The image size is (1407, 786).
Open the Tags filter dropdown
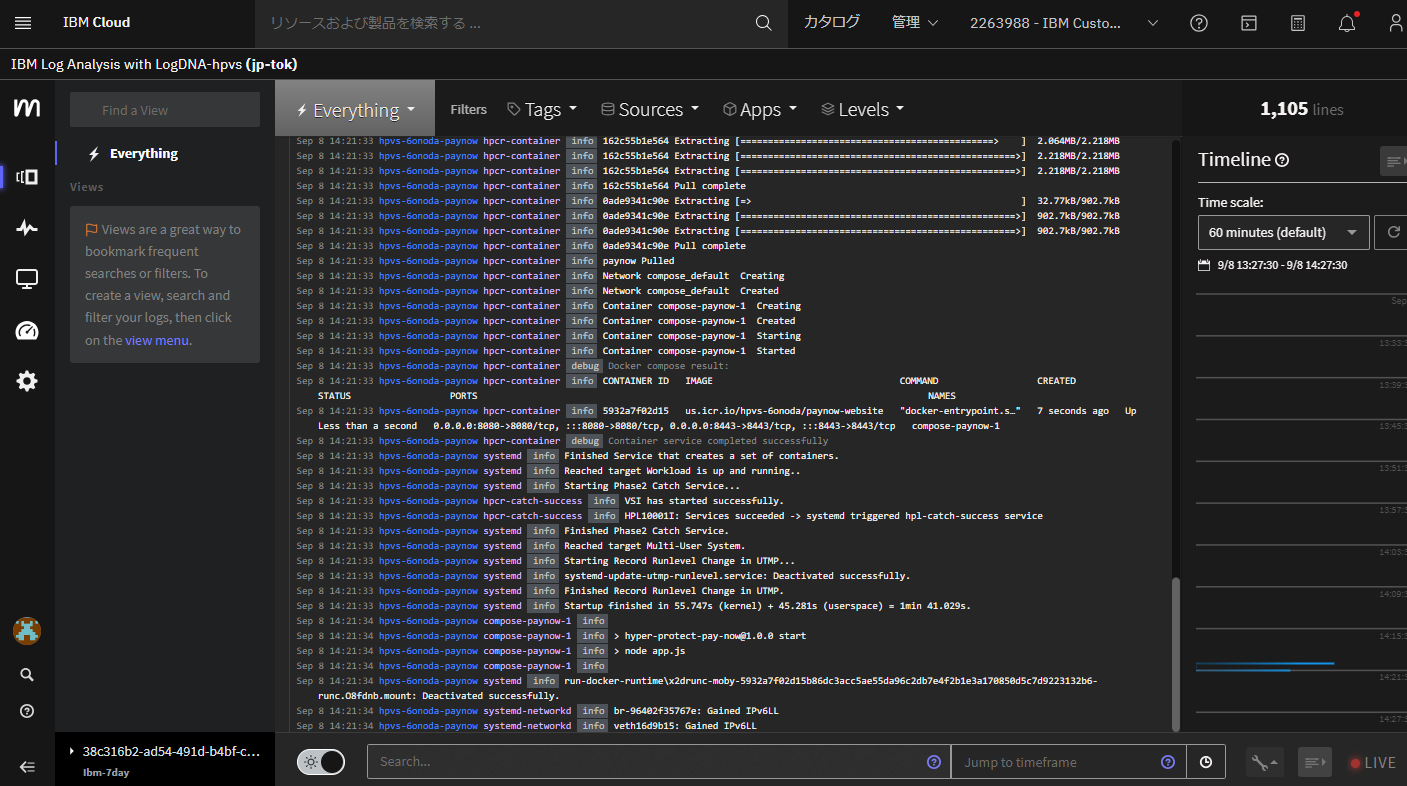point(542,109)
